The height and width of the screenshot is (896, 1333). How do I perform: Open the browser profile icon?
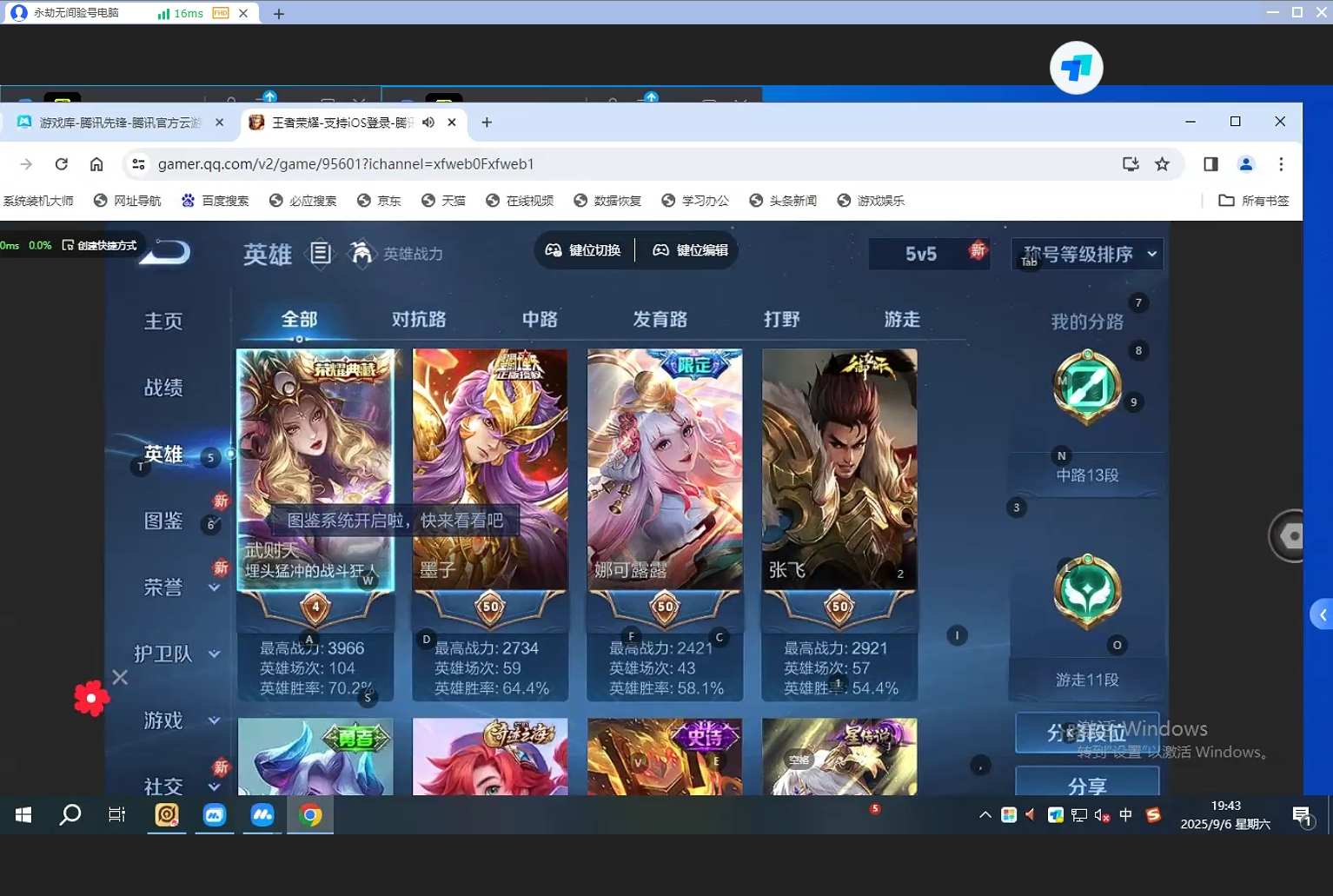click(1246, 164)
